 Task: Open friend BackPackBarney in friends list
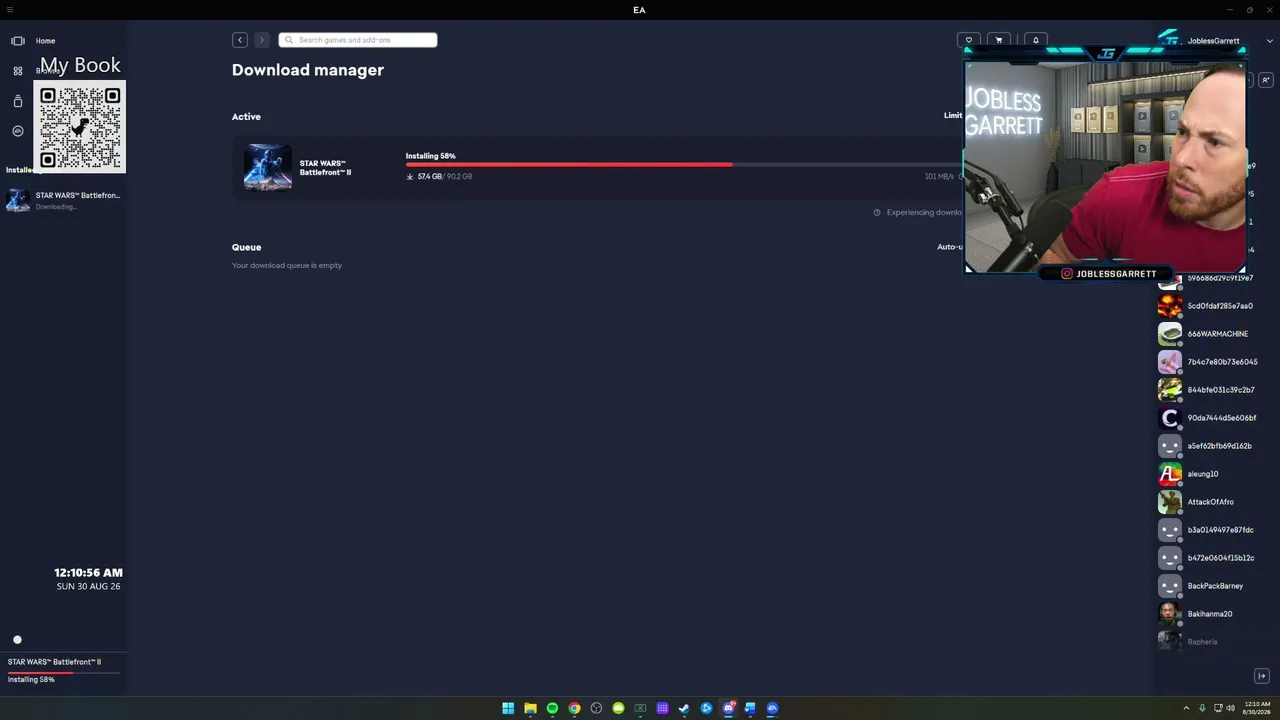(x=1208, y=586)
